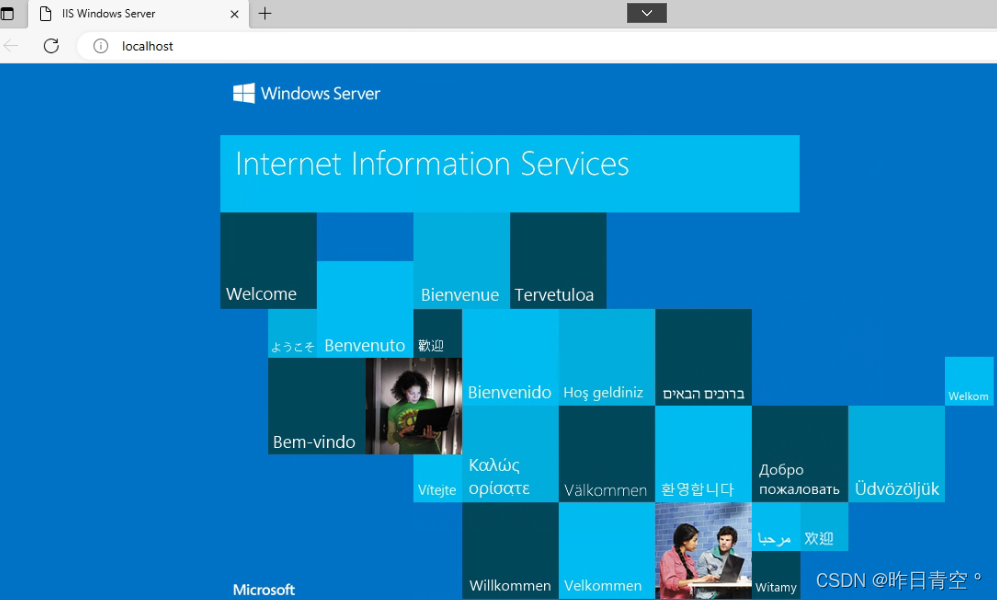Click the Hoş geldiniz tile
The height and width of the screenshot is (600, 997).
pyautogui.click(x=607, y=358)
